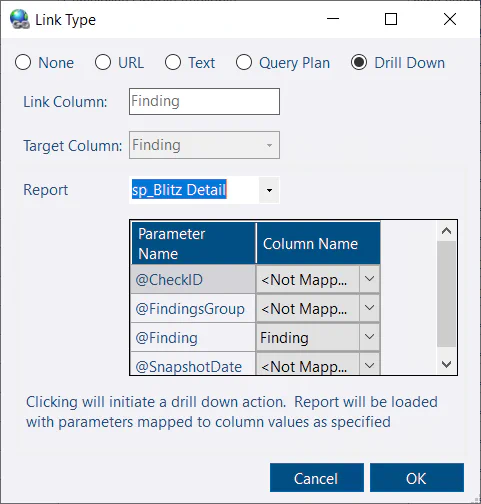The width and height of the screenshot is (481, 504).
Task: Pick the Query Plan radio button
Action: click(x=244, y=62)
